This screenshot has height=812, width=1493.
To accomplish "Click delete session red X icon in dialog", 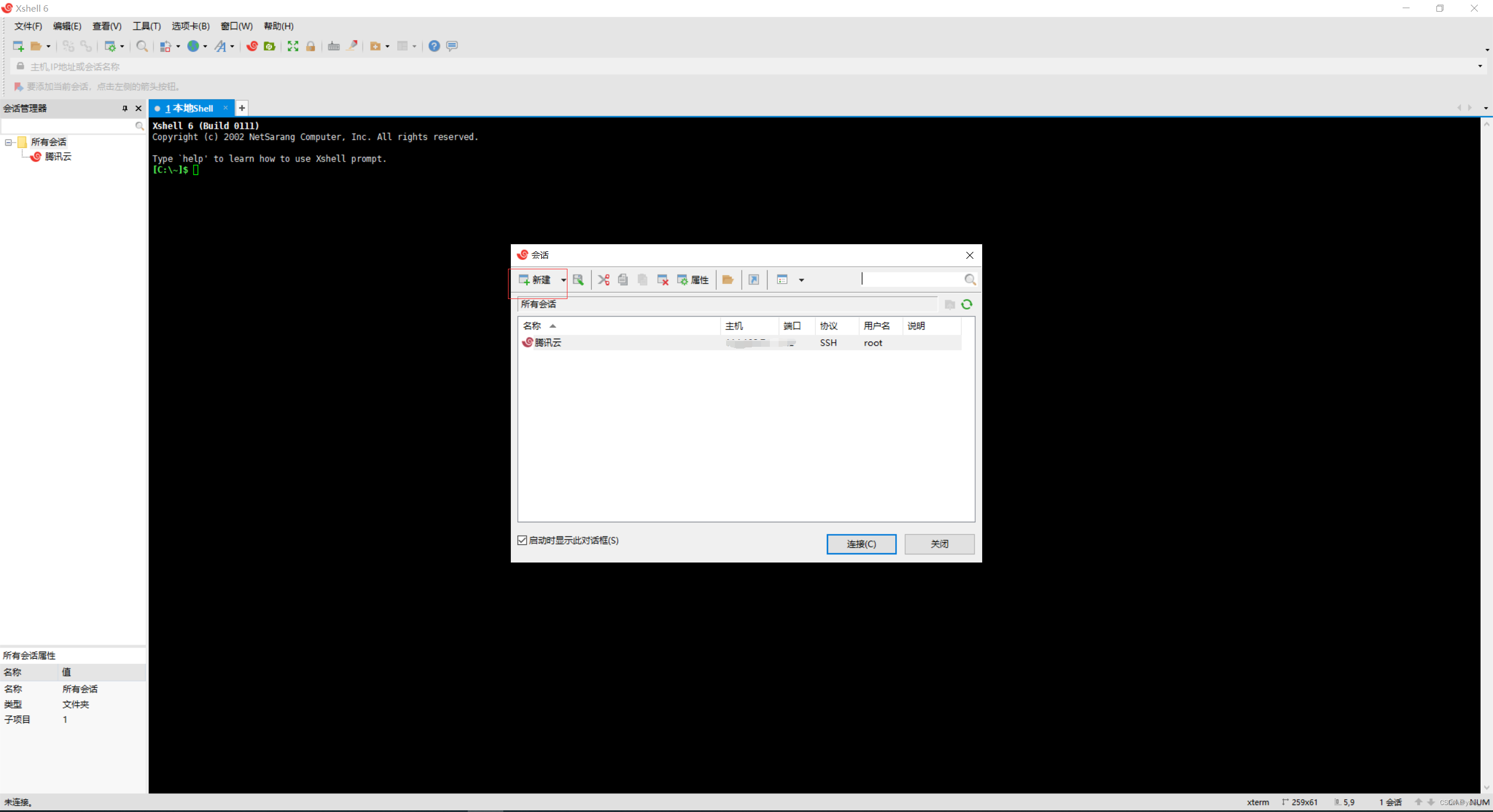I will click(663, 280).
